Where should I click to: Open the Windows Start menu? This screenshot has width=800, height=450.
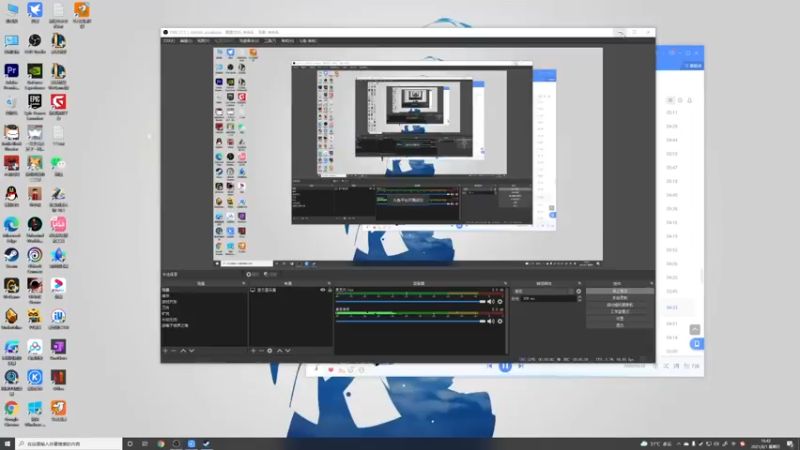[x=7, y=444]
